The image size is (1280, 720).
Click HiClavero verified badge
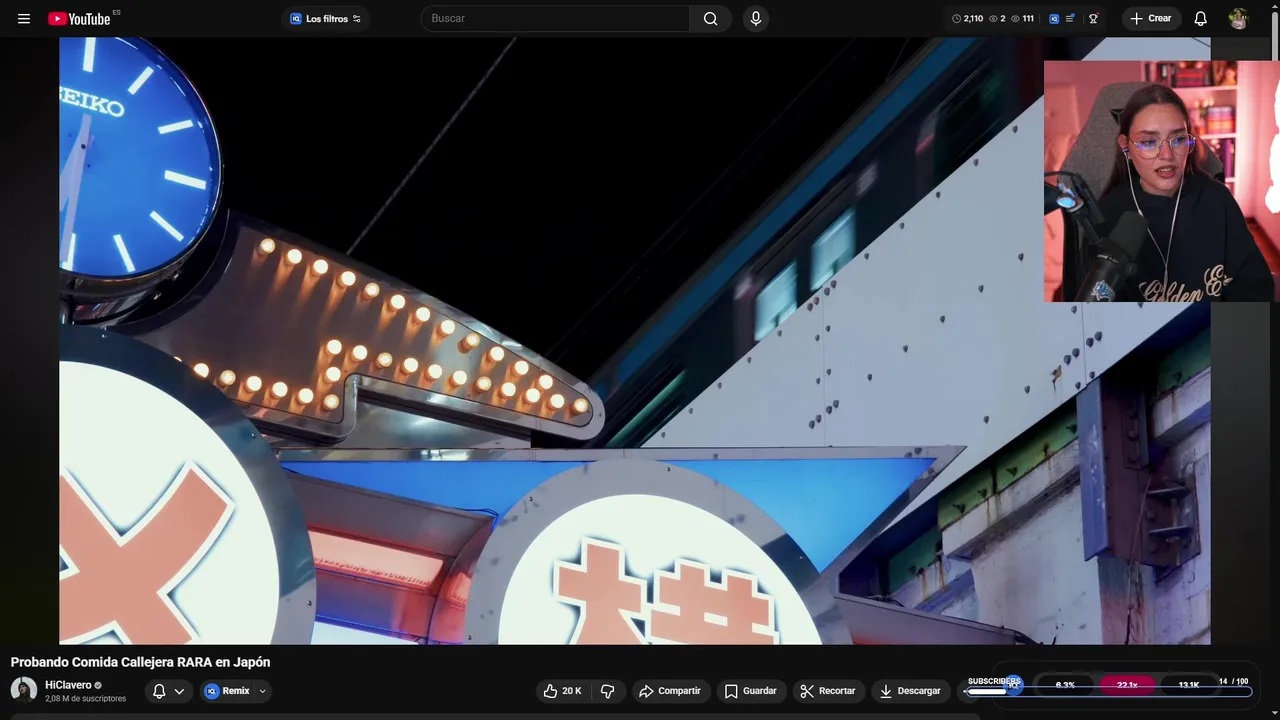pyautogui.click(x=98, y=685)
